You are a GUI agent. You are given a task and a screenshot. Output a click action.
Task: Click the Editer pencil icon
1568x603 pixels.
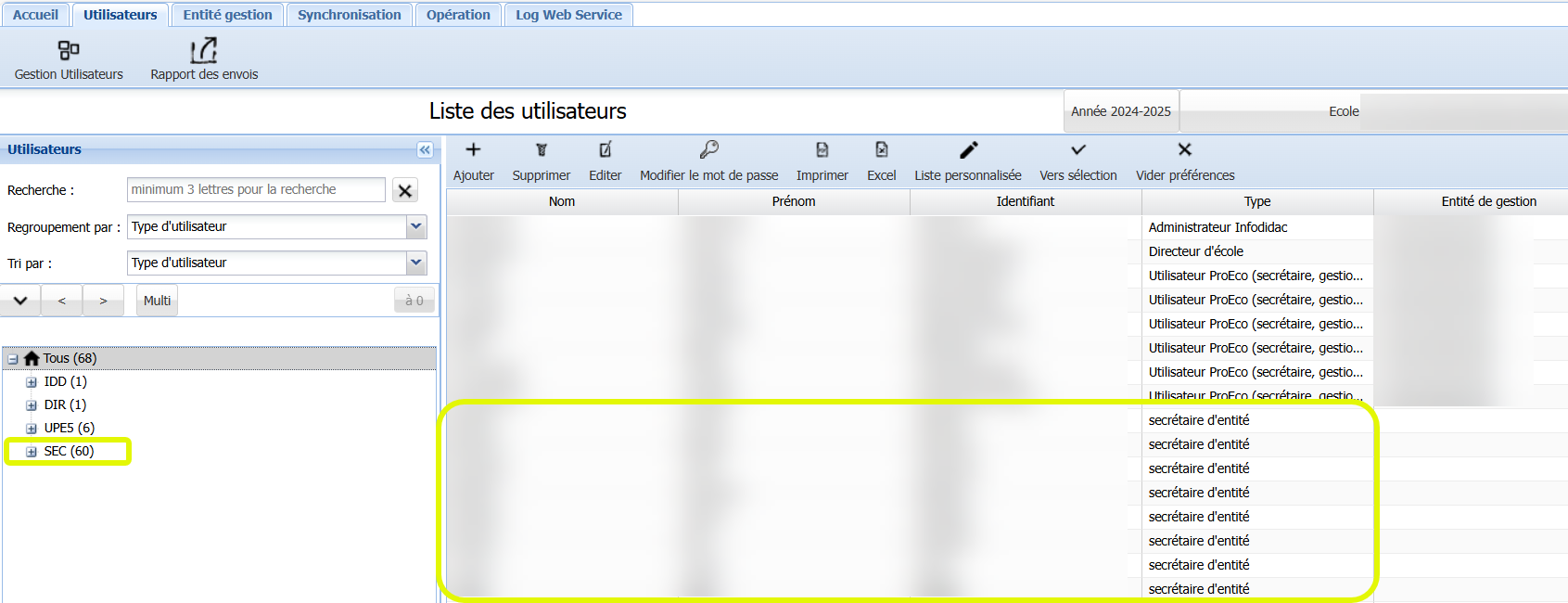pos(606,150)
